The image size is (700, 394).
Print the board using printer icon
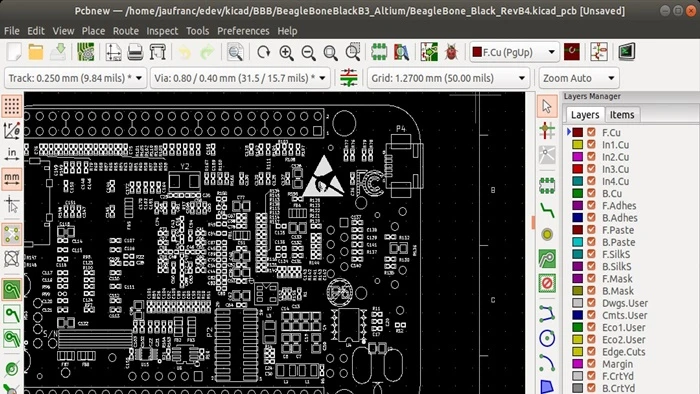[x=135, y=52]
